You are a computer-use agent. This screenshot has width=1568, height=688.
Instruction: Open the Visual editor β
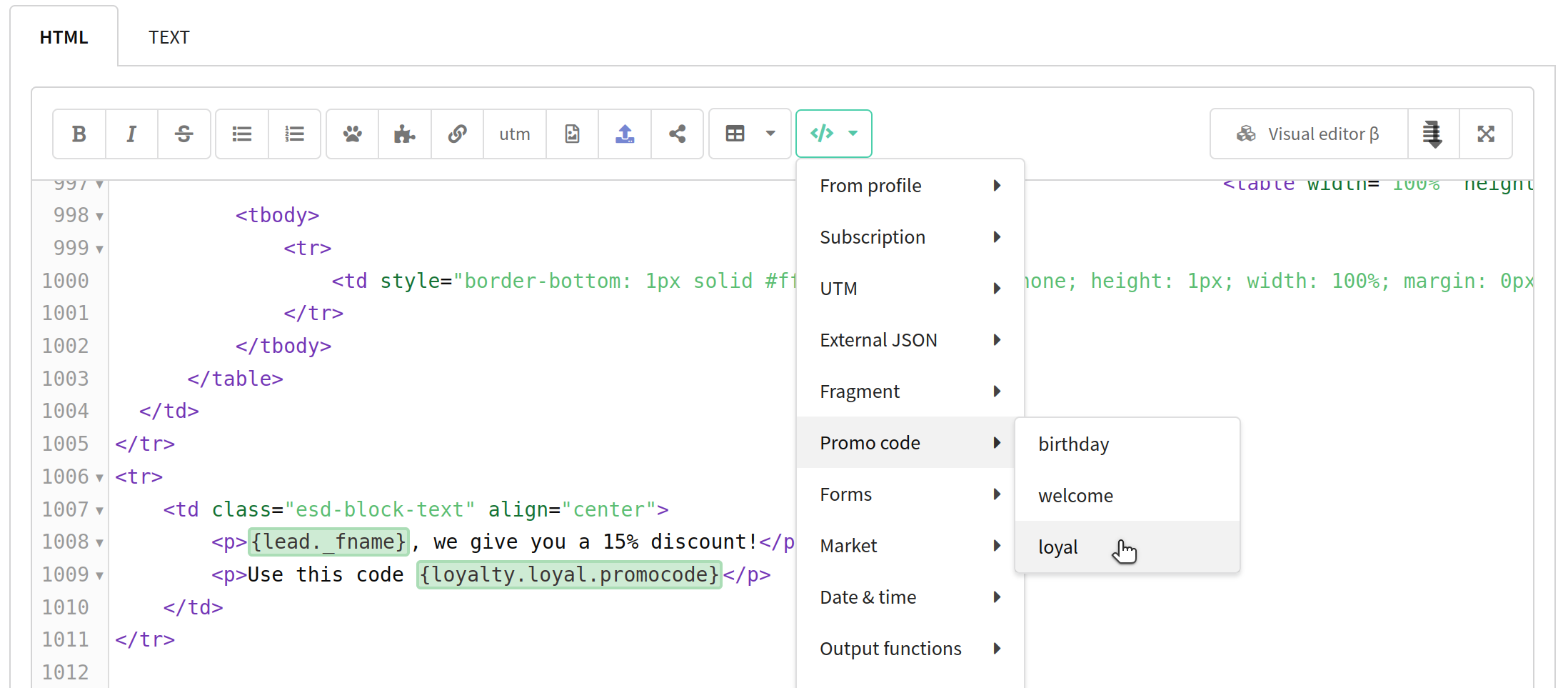[1309, 134]
